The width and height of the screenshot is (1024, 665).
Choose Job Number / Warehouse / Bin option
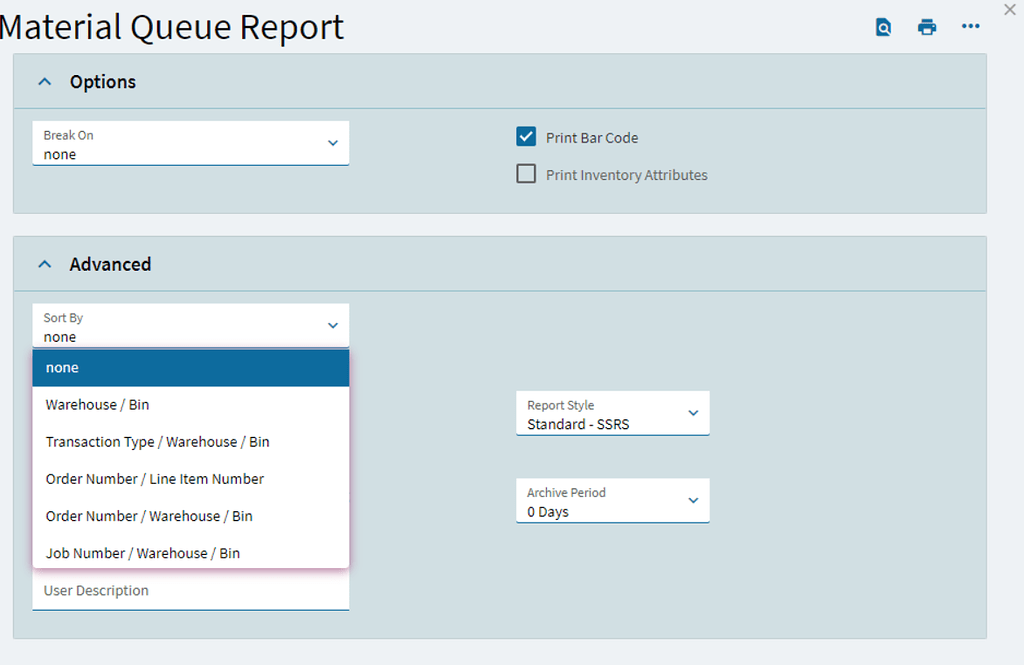pos(140,553)
